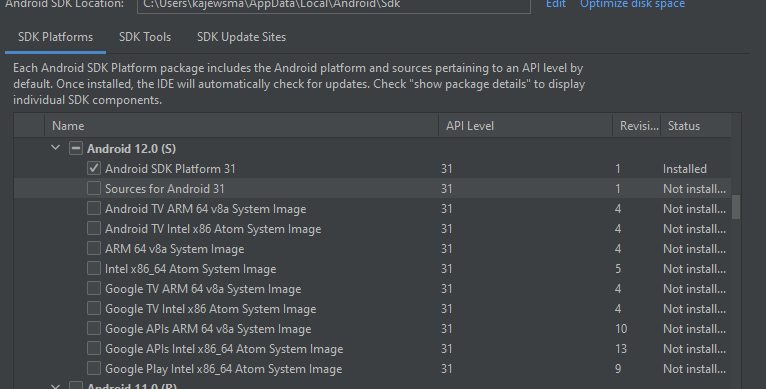Image resolution: width=766 pixels, height=389 pixels.
Task: Check Google Play Intel x86_64 Atom System Image
Action: 94,368
